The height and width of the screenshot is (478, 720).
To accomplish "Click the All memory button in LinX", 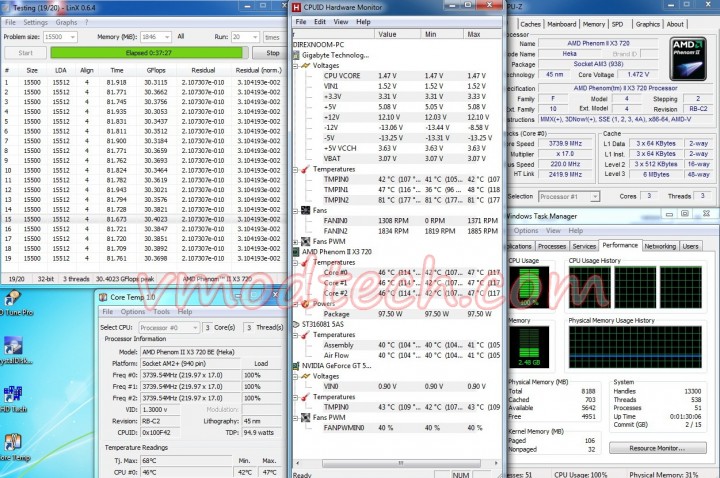I will tap(181, 36).
